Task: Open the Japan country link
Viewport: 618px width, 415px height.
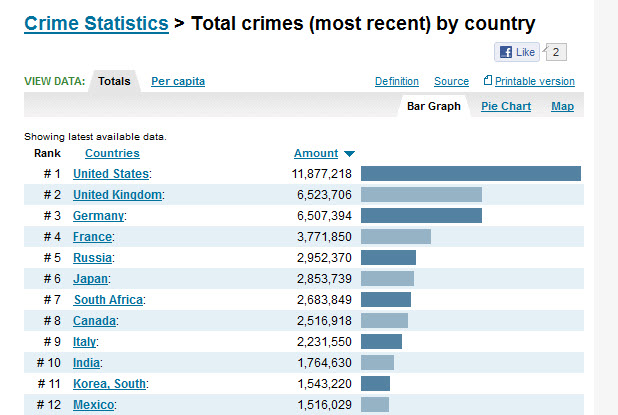Action: 90,279
